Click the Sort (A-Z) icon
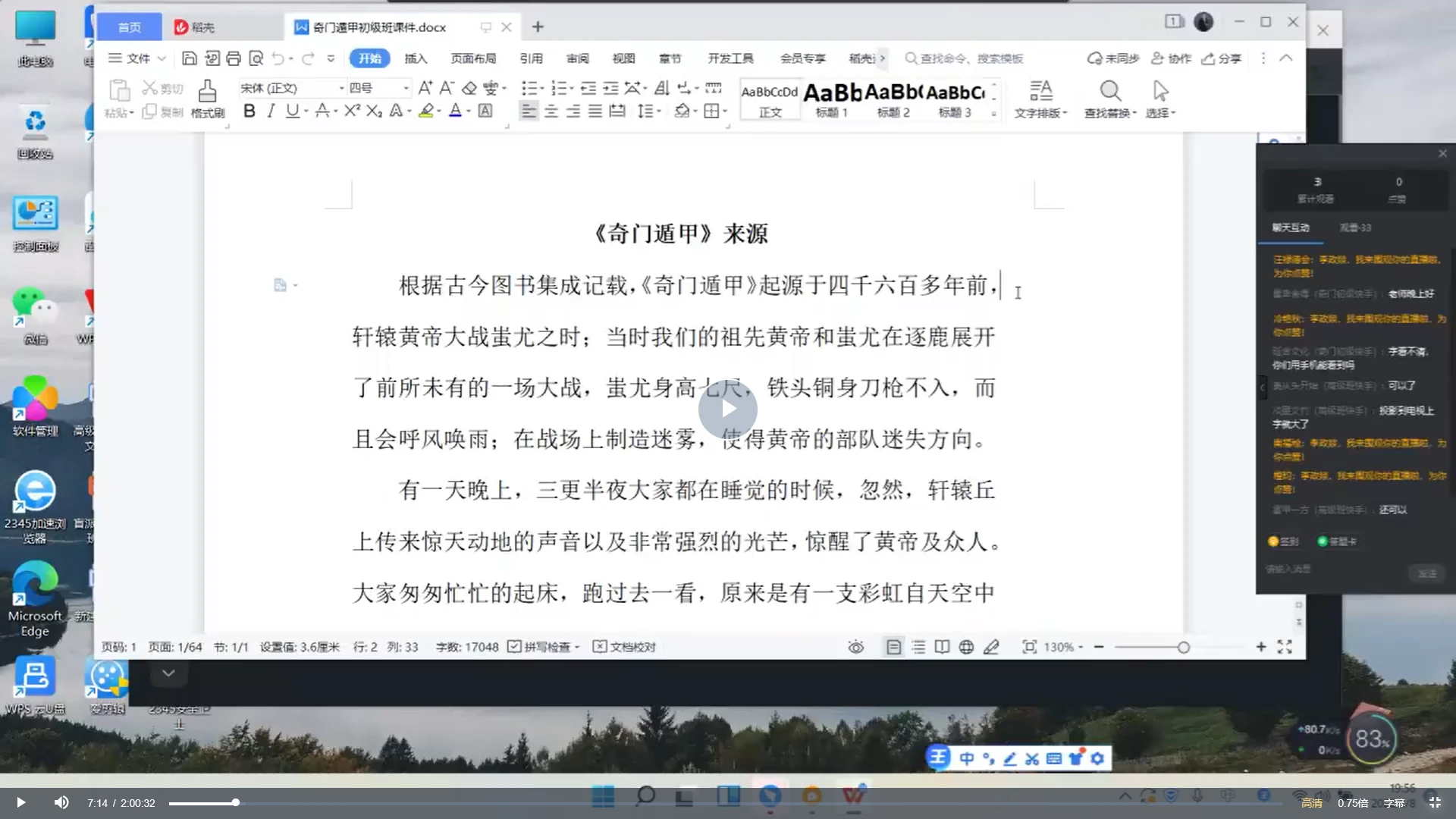Viewport: 1456px width, 819px height. click(x=662, y=88)
